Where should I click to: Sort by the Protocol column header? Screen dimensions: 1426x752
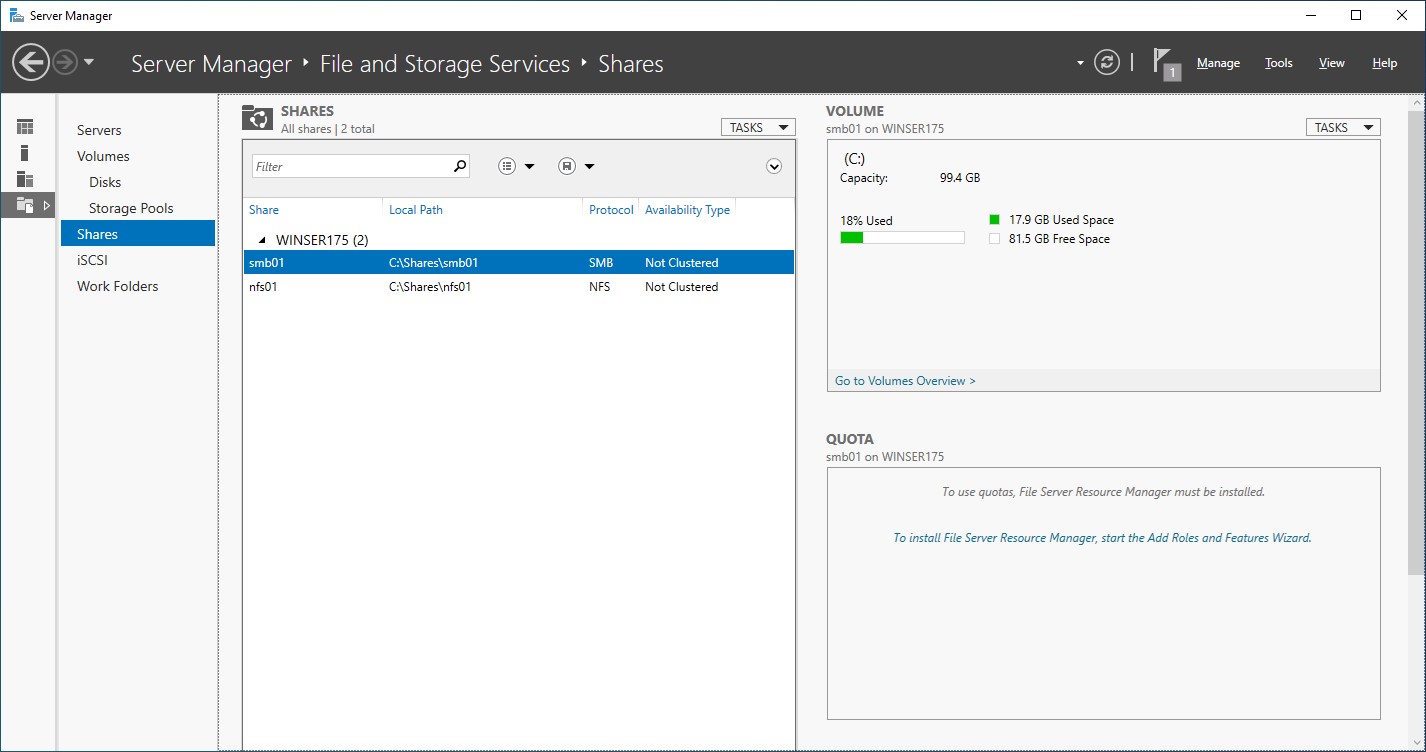(x=611, y=210)
